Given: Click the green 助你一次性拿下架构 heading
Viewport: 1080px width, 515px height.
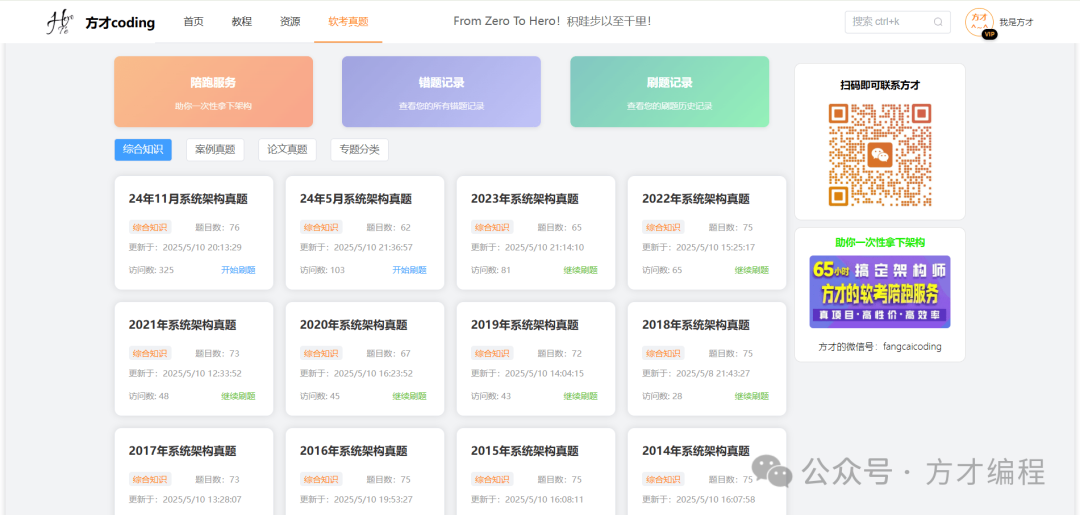Looking at the screenshot, I should click(880, 242).
